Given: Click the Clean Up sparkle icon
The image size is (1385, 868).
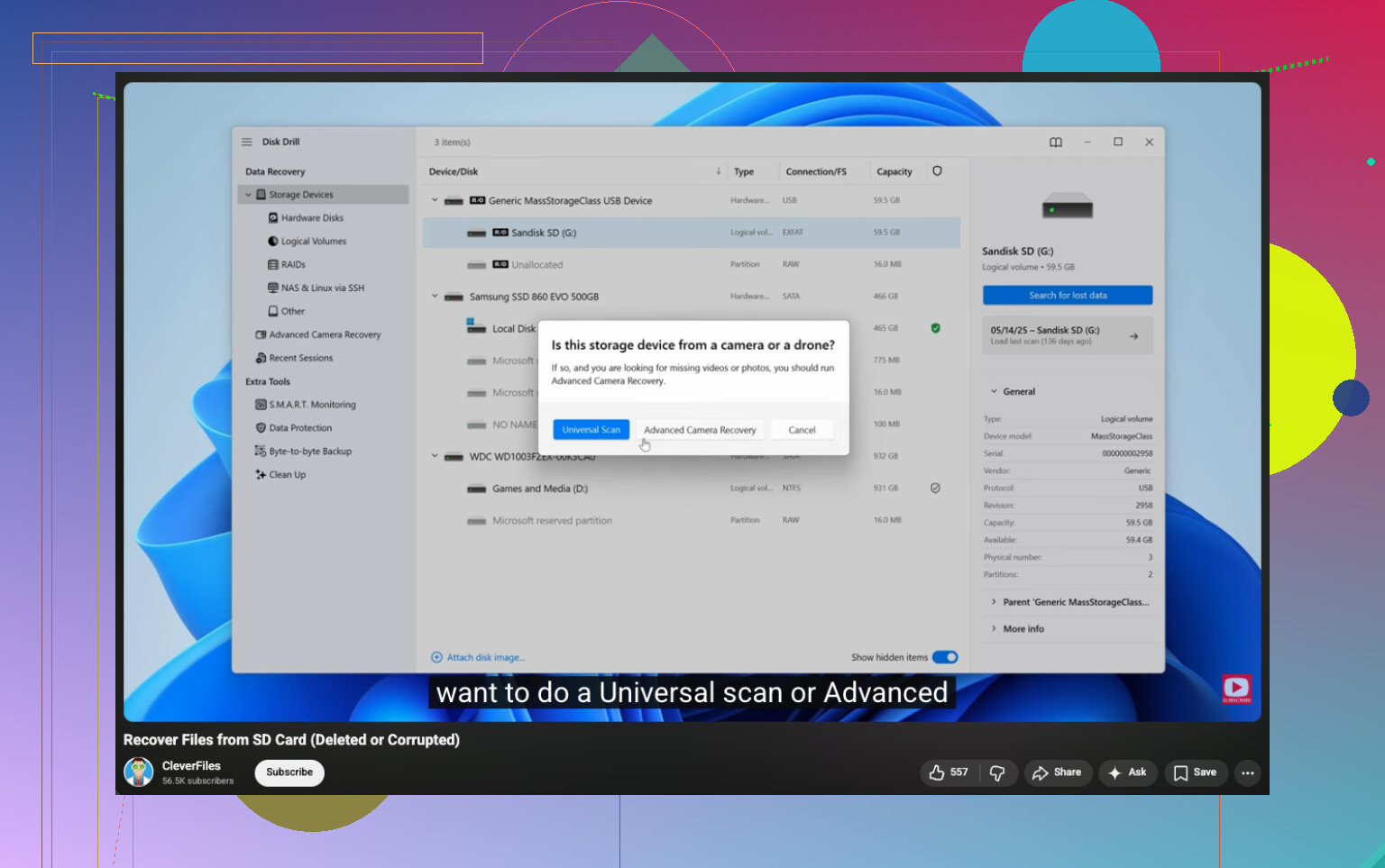Looking at the screenshot, I should coord(261,475).
